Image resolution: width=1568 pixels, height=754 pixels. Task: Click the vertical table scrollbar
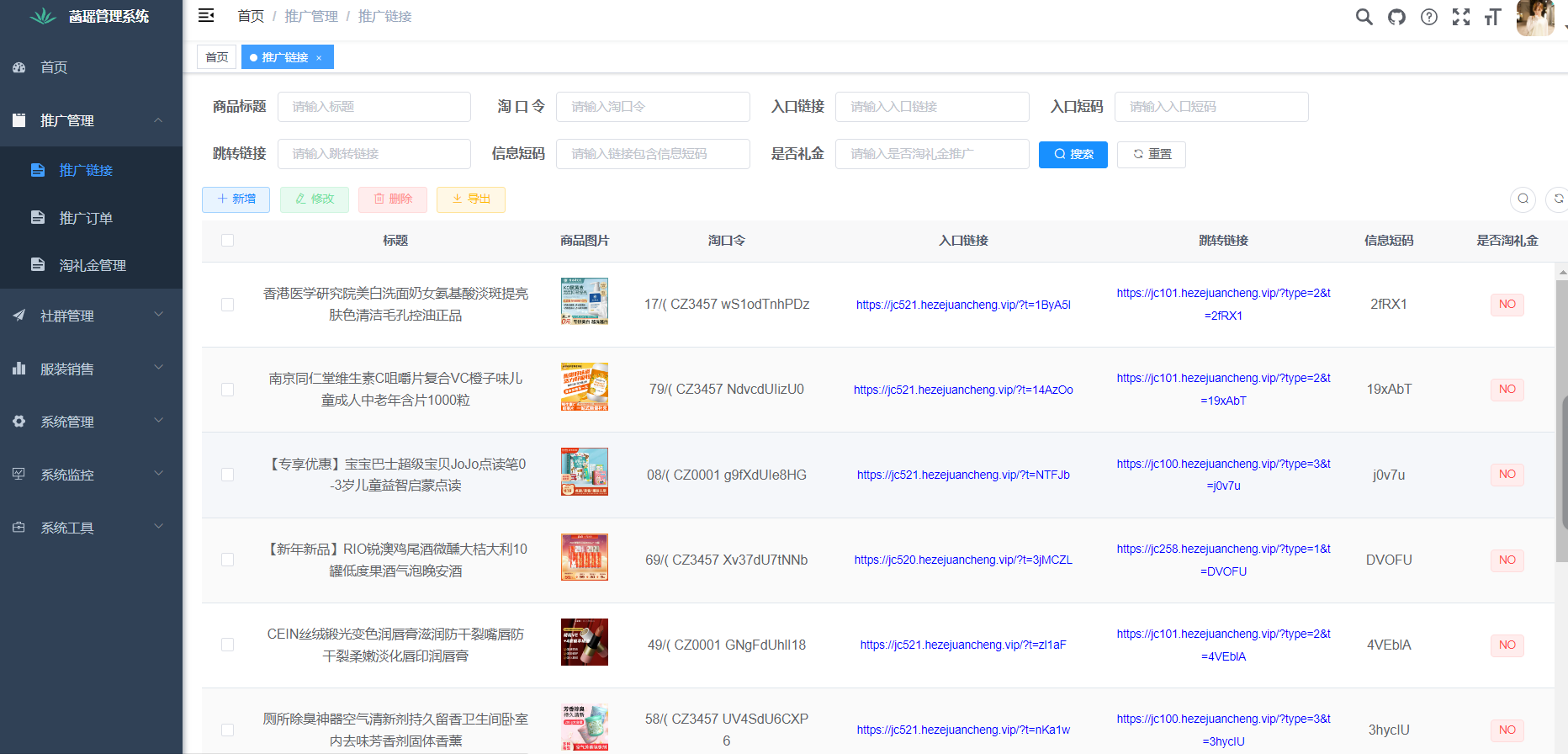point(1562,421)
